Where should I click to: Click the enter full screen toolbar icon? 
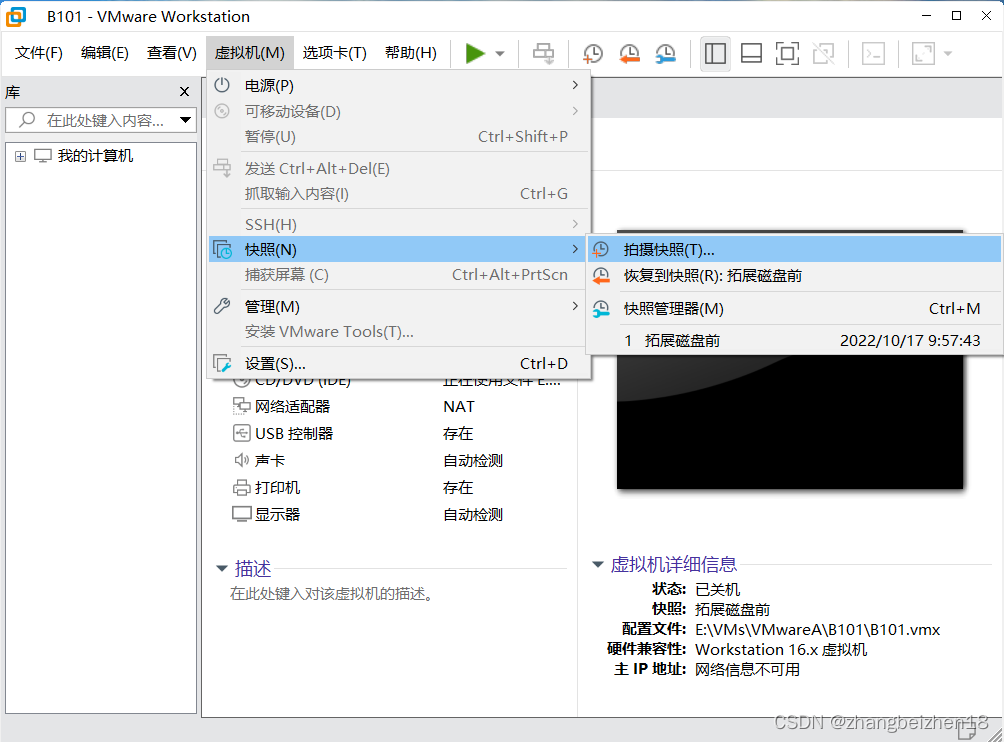tap(787, 53)
